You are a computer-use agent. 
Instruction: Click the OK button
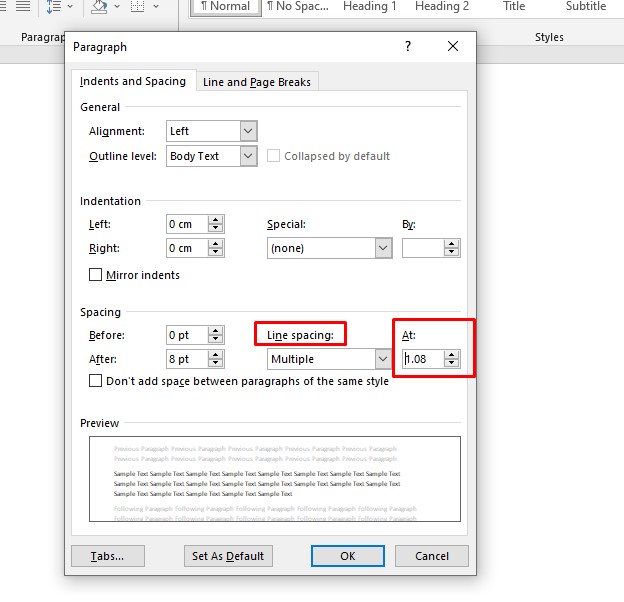click(x=347, y=556)
